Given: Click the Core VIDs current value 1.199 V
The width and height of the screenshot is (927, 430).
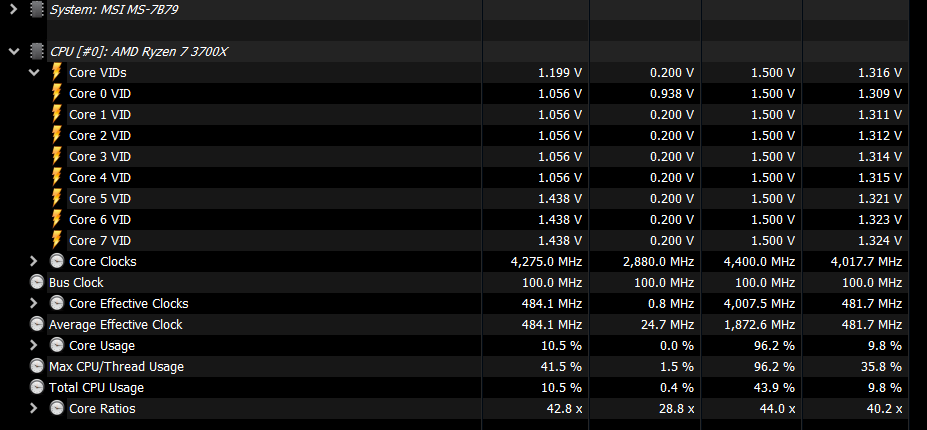Looking at the screenshot, I should [559, 73].
